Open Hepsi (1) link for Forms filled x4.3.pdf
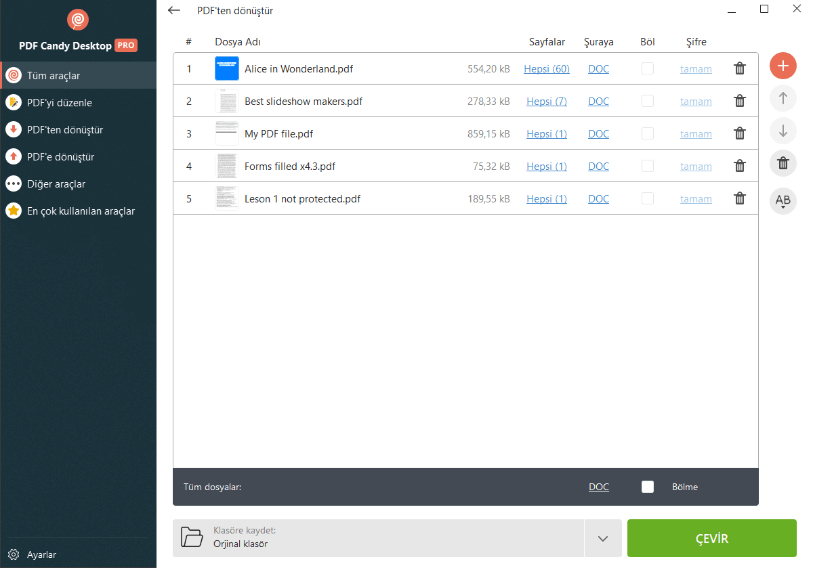Image resolution: width=813 pixels, height=568 pixels. 546,167
